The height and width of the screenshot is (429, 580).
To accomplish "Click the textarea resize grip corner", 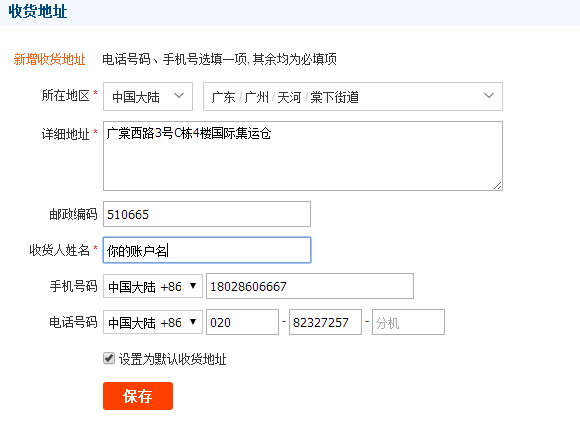I will [498, 186].
